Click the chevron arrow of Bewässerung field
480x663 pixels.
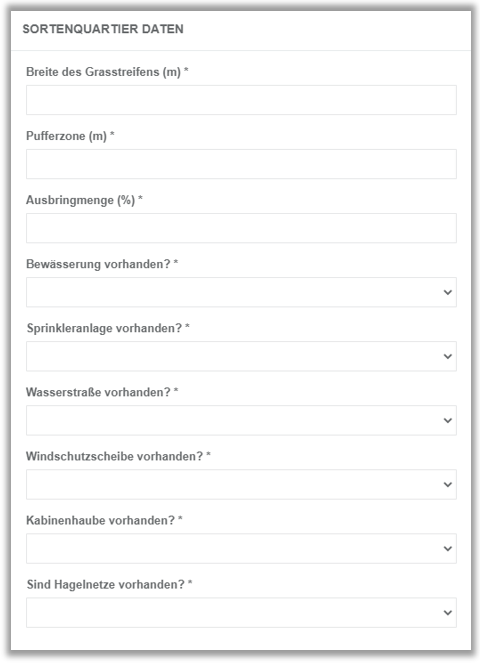pos(447,292)
